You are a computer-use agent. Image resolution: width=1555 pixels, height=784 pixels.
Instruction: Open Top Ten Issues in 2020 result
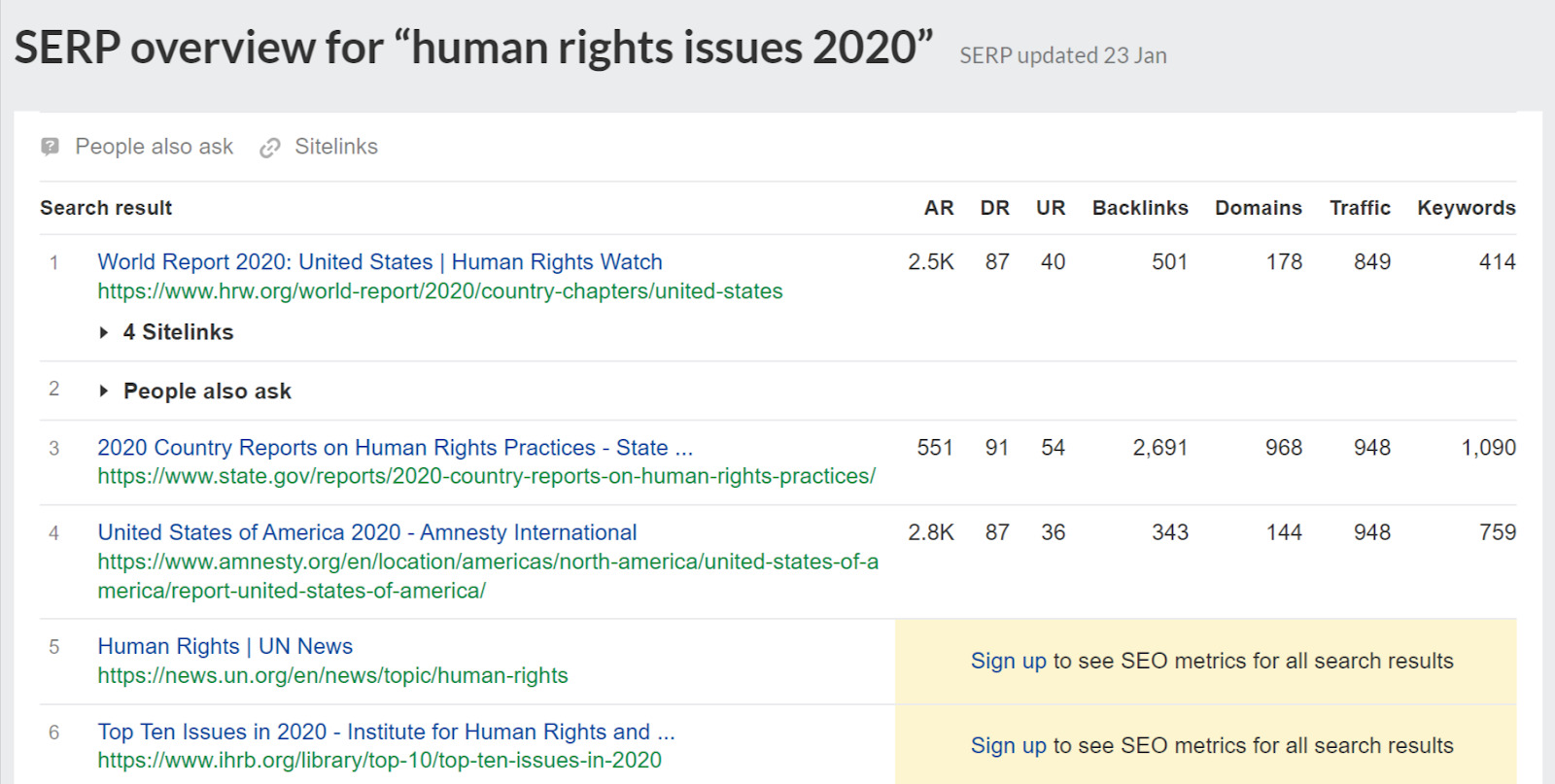point(387,732)
